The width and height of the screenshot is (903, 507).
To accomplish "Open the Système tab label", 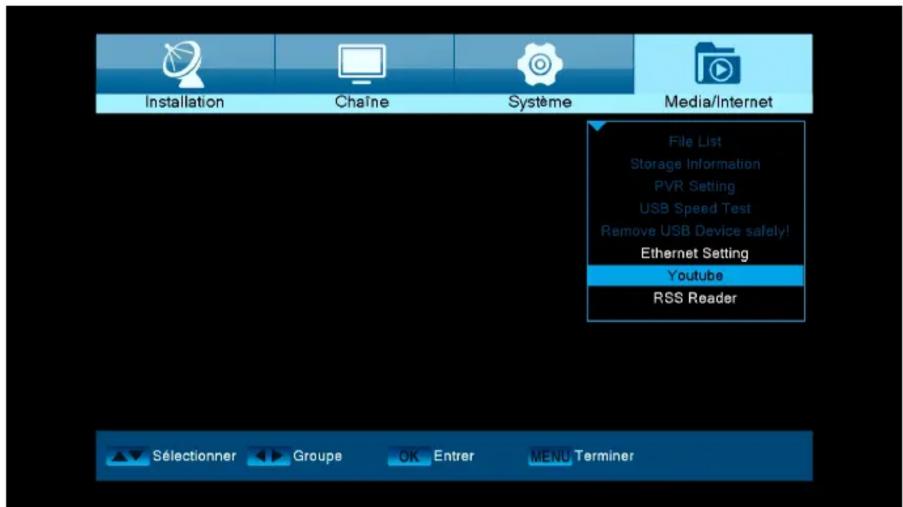I will tap(542, 102).
